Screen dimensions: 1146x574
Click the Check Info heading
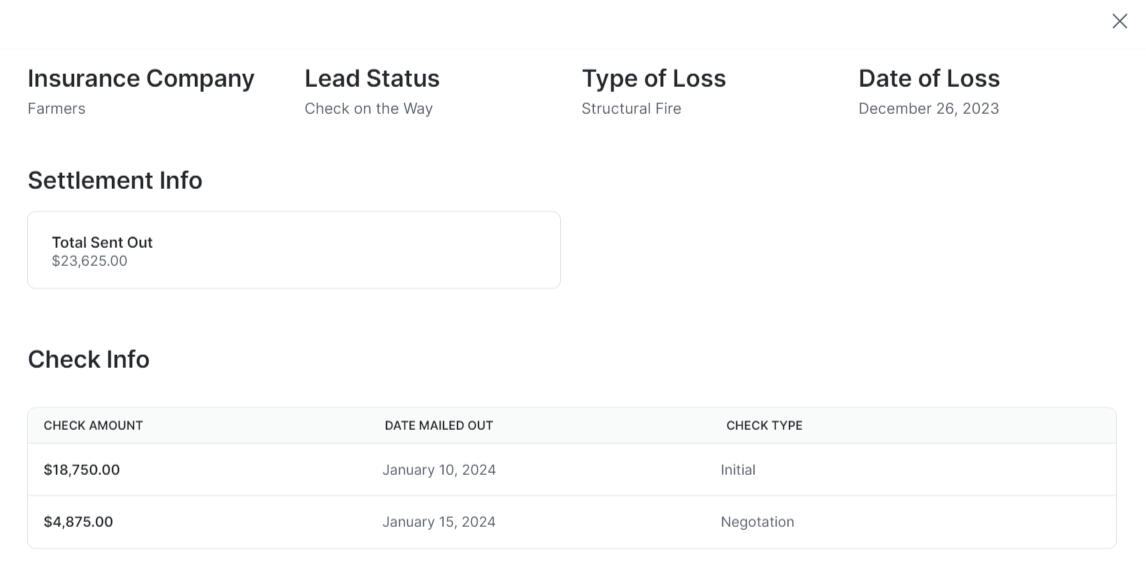(x=88, y=359)
